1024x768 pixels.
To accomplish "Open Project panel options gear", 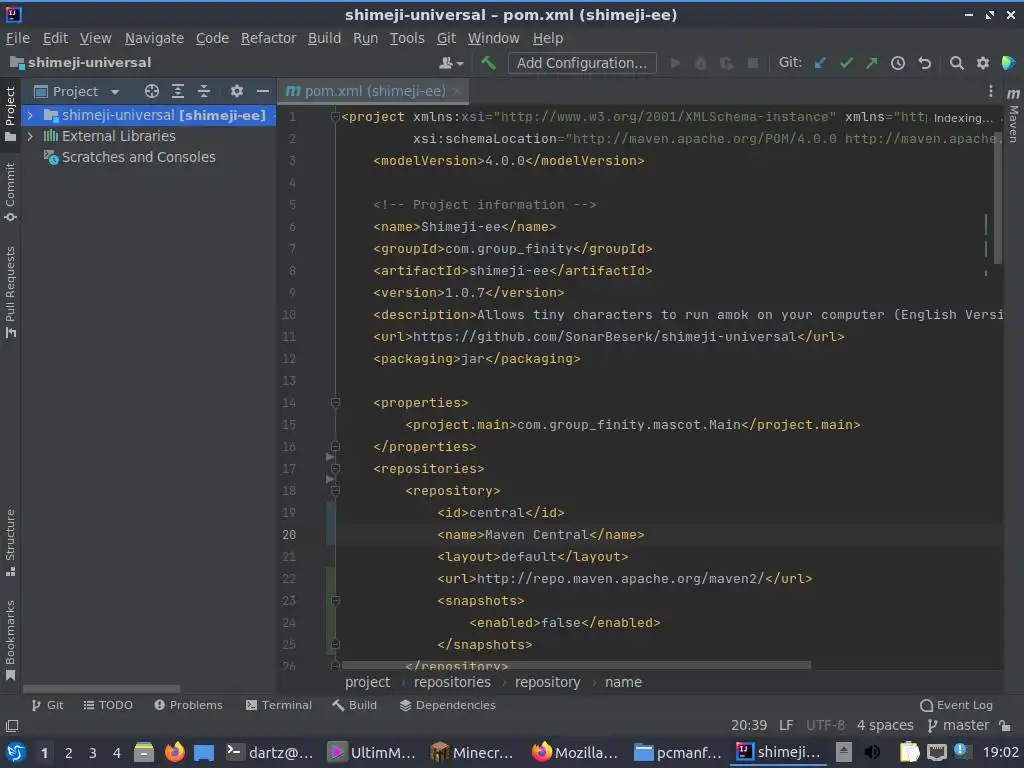I will [x=236, y=91].
